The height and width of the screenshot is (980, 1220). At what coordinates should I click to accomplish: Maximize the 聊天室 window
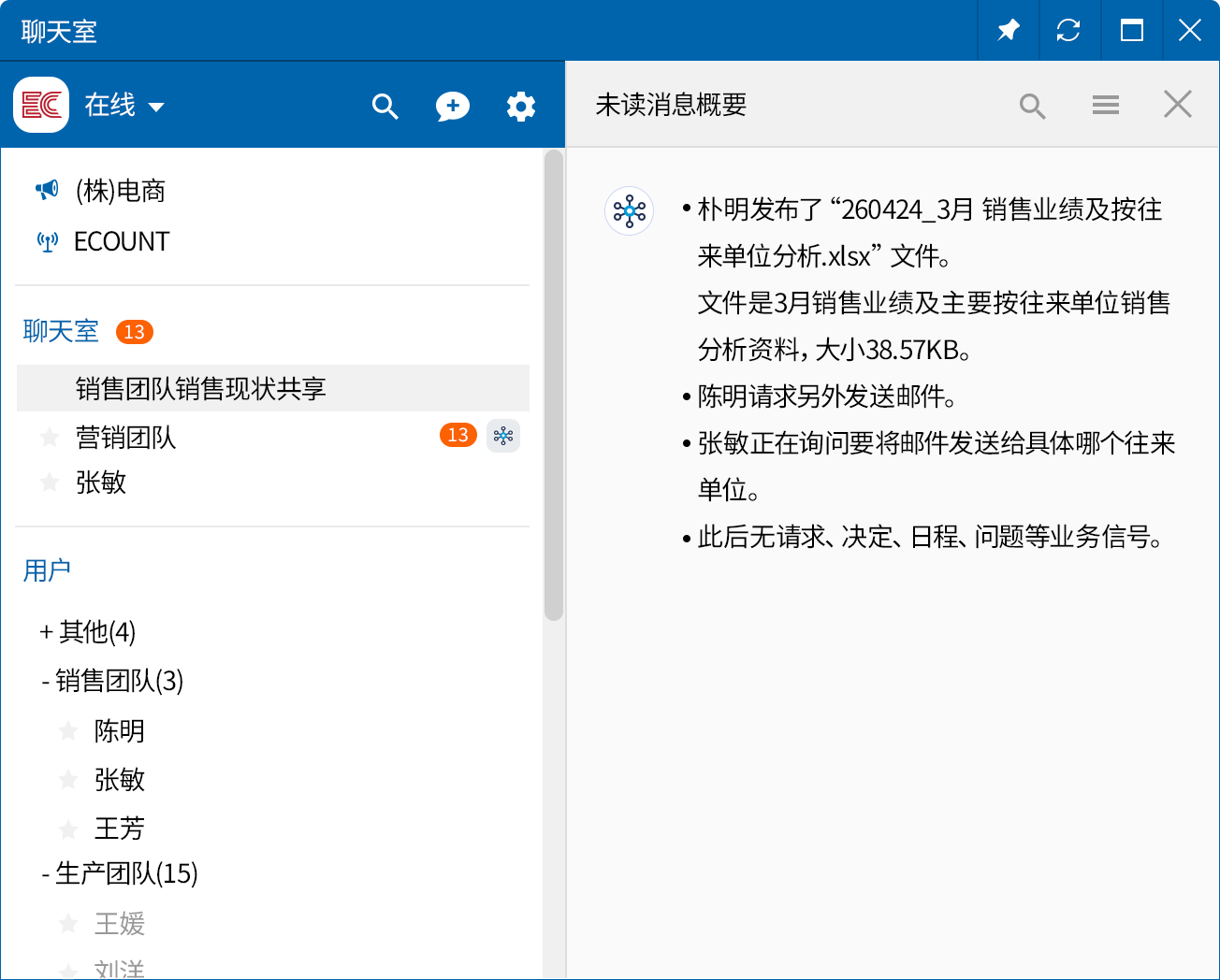(x=1132, y=31)
